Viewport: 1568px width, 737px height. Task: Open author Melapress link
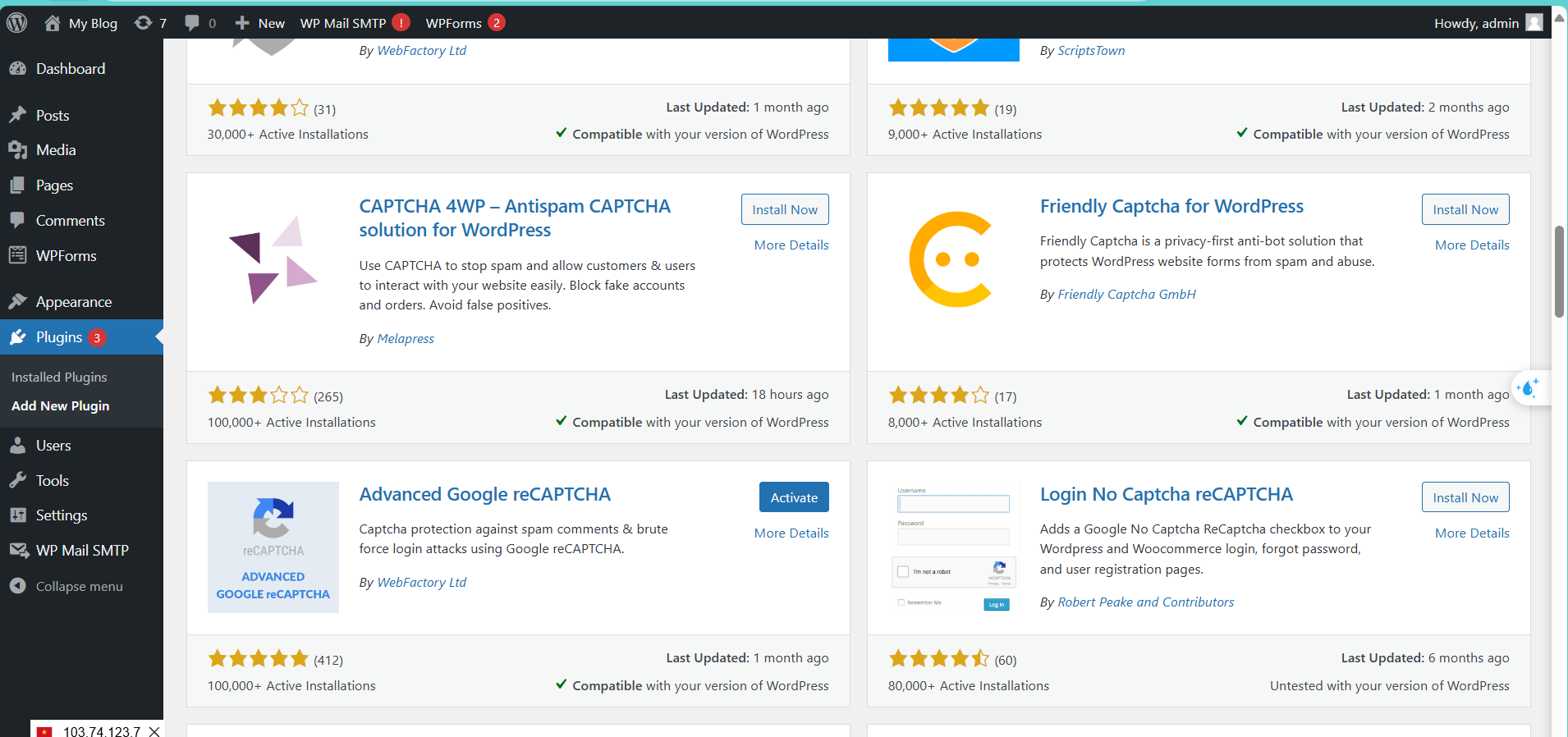(406, 339)
